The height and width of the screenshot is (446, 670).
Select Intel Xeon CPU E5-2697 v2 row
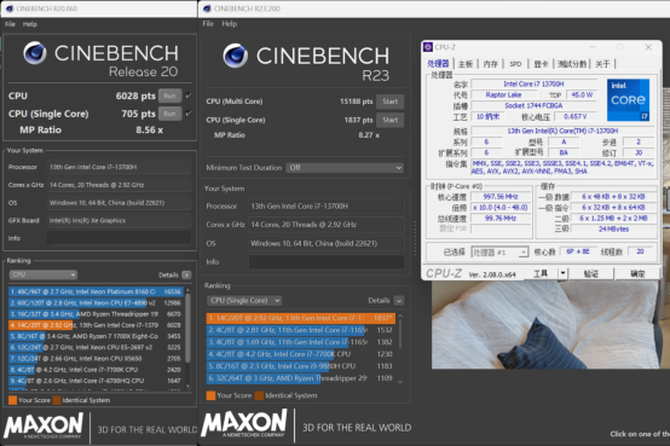coord(96,347)
